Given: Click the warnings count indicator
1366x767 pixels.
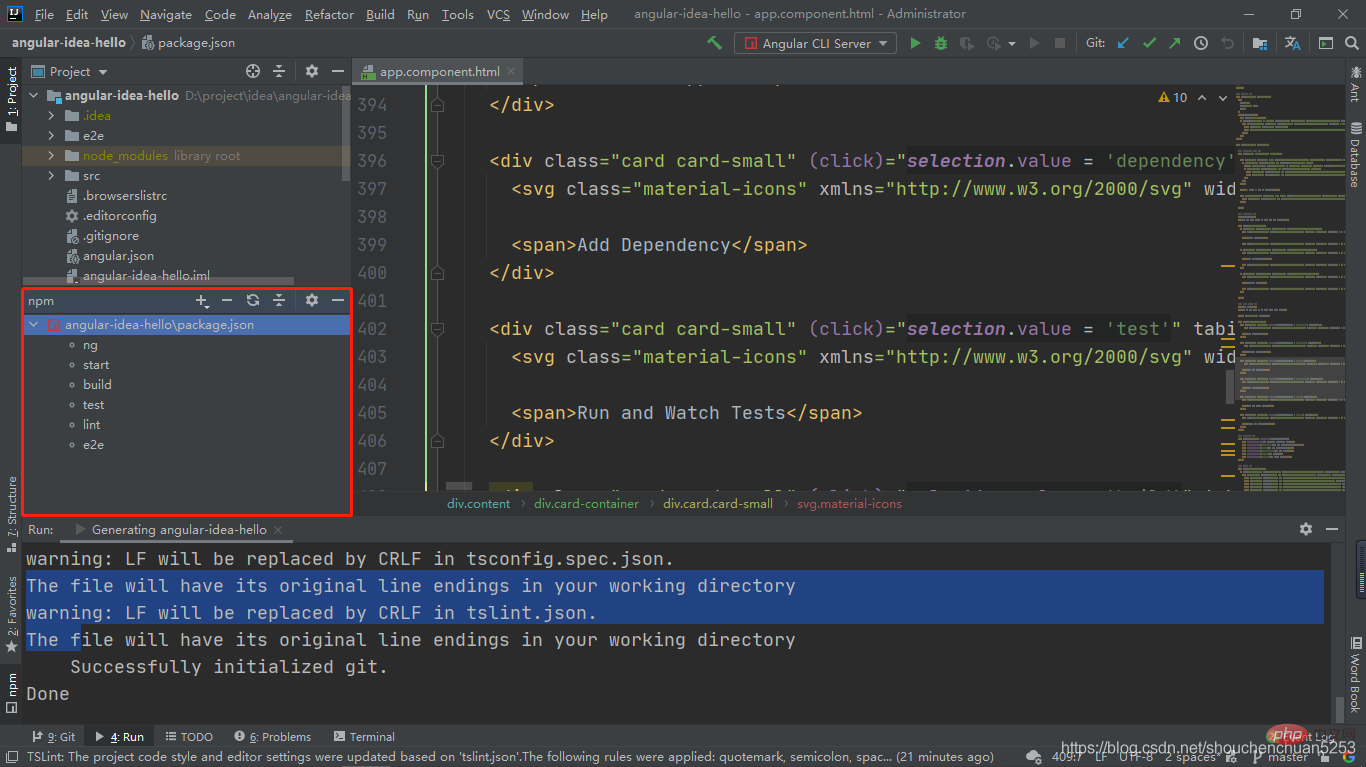Looking at the screenshot, I should tap(1173, 97).
